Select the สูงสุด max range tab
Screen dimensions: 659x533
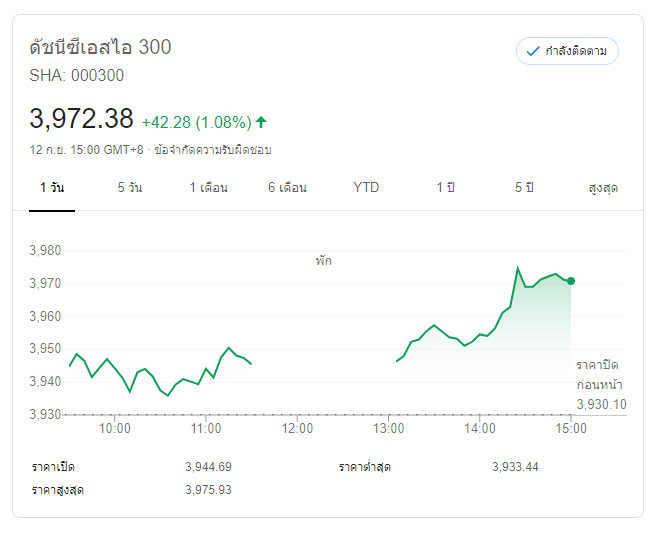tap(603, 188)
